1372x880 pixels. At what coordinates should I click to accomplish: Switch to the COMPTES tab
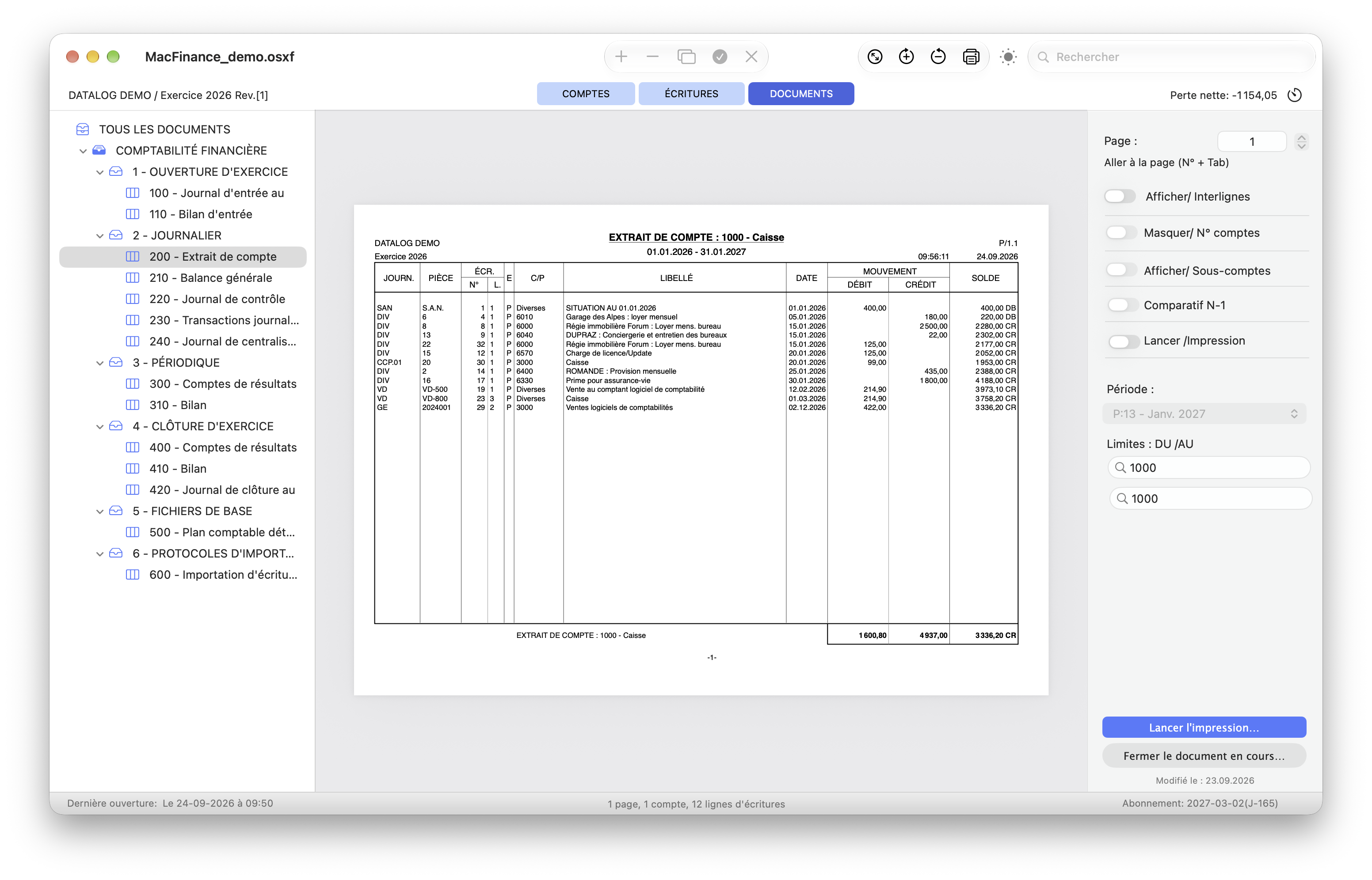pos(585,94)
